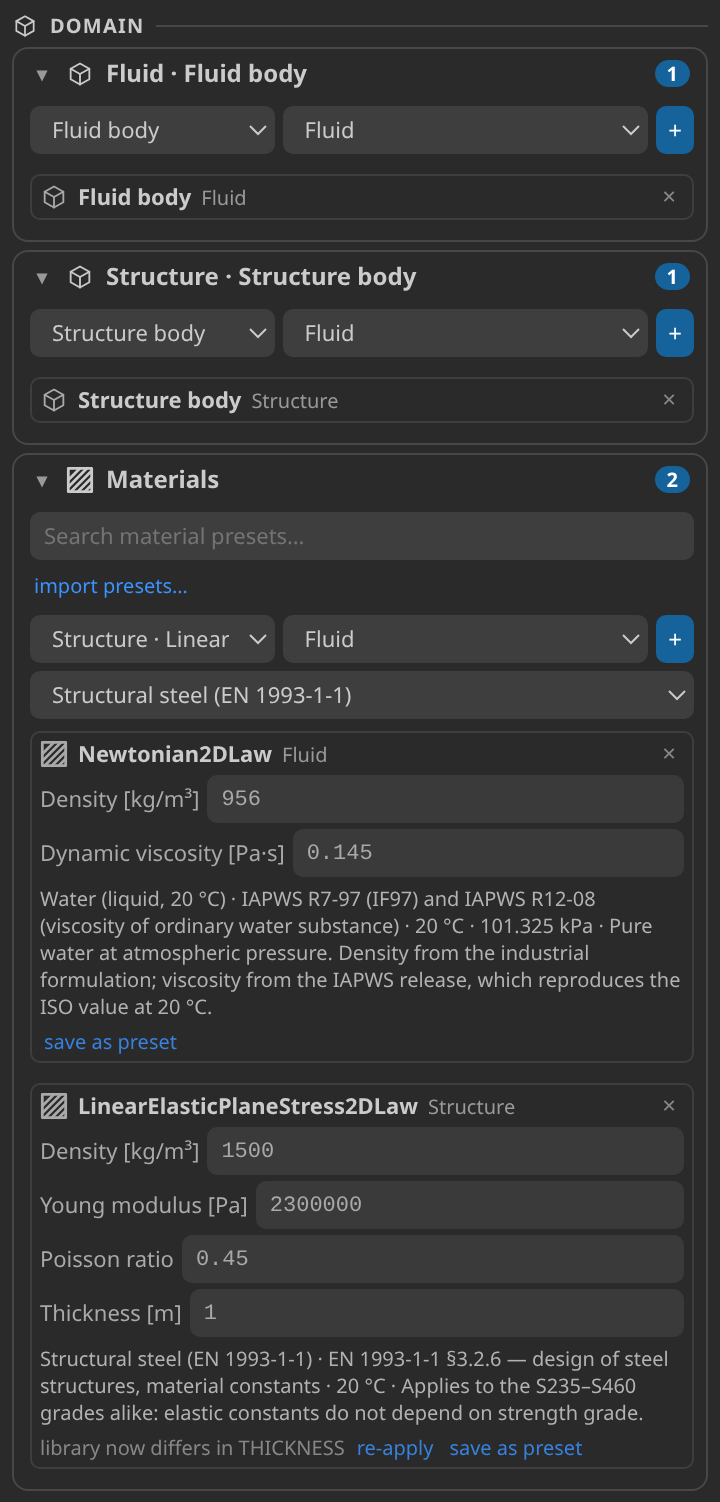This screenshot has width=720, height=1502.
Task: Click count badge 1 on Structure section
Action: pos(672,277)
